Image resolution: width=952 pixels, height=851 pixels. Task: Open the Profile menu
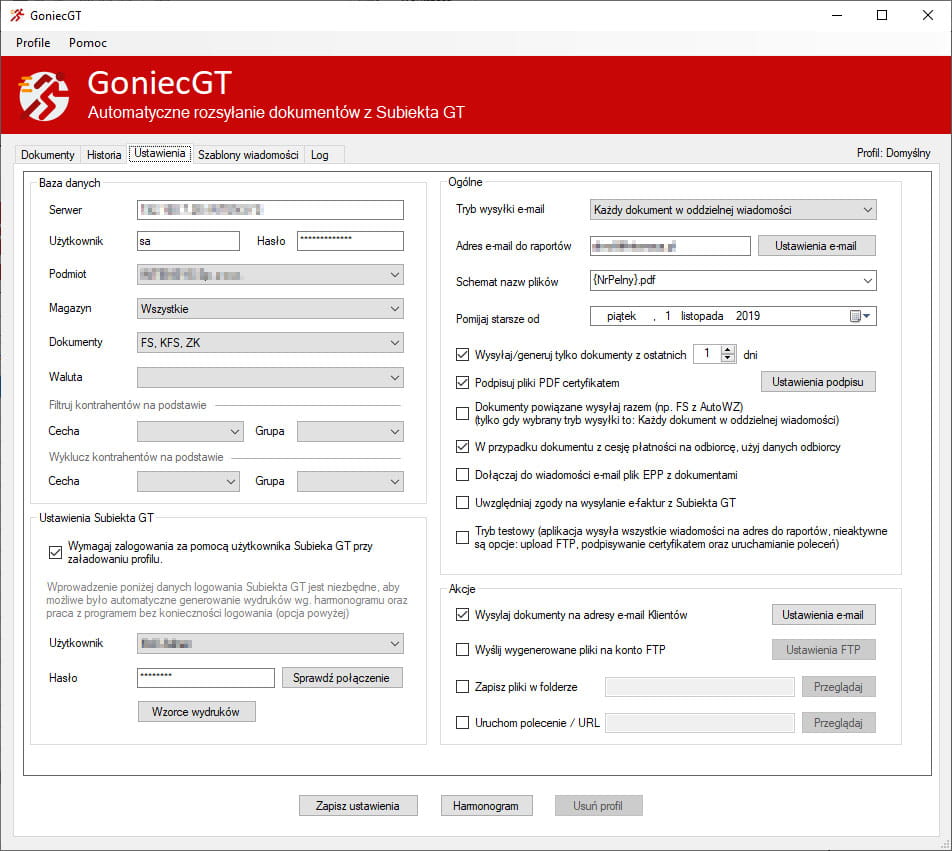(33, 43)
